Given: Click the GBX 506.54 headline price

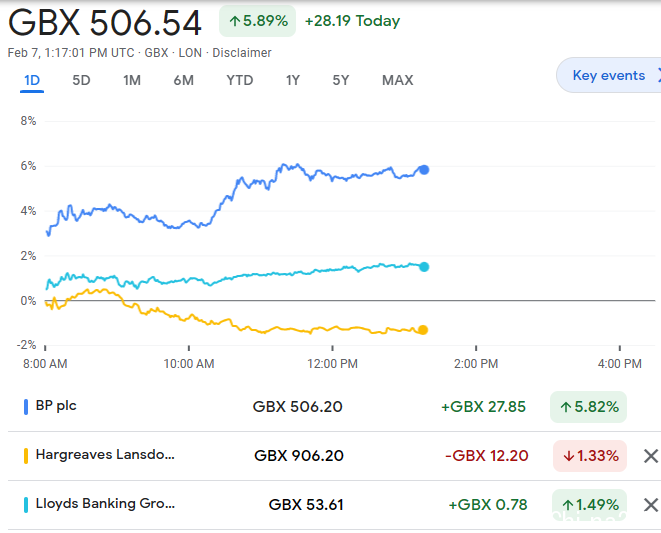Looking at the screenshot, I should pyautogui.click(x=105, y=22).
